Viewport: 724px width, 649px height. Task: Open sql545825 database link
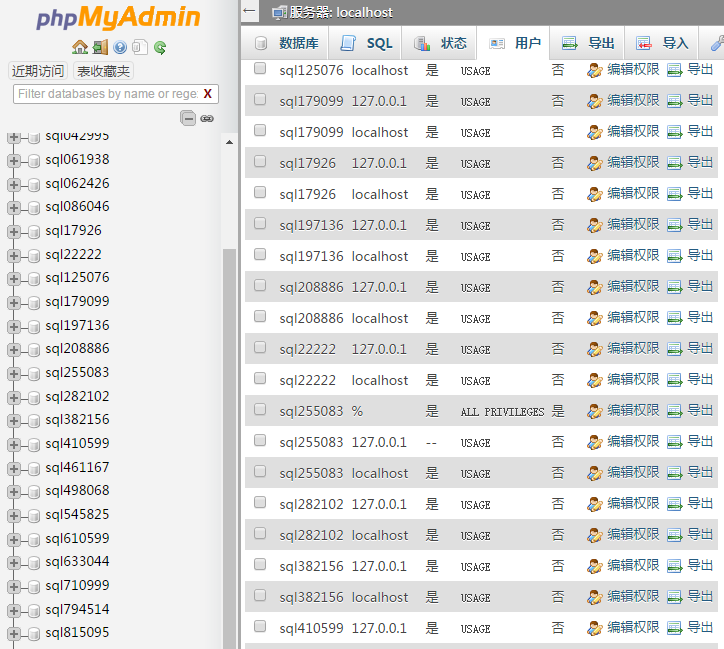click(77, 514)
